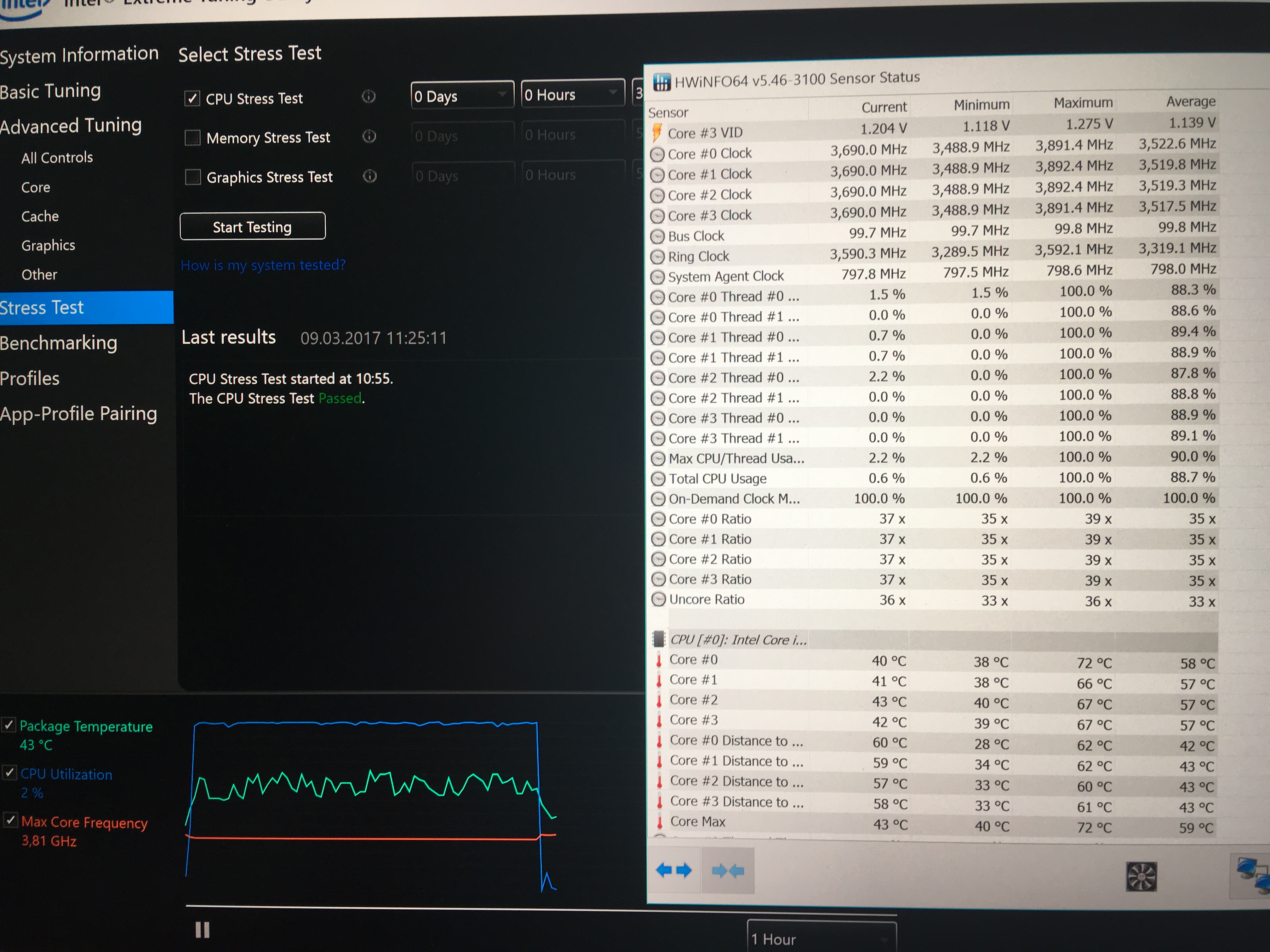The image size is (1270, 952).
Task: Open the CPU test 0 Days dropdown
Action: 462,95
